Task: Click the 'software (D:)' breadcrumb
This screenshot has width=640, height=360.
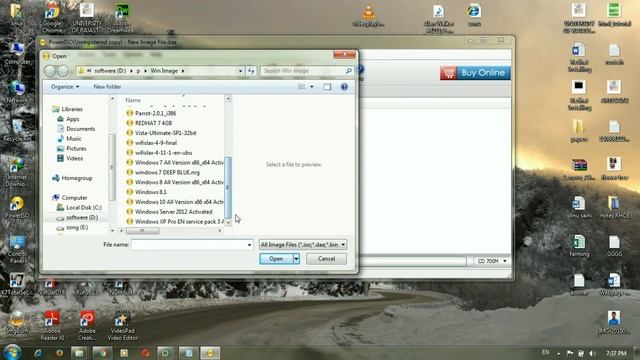Action: point(110,71)
